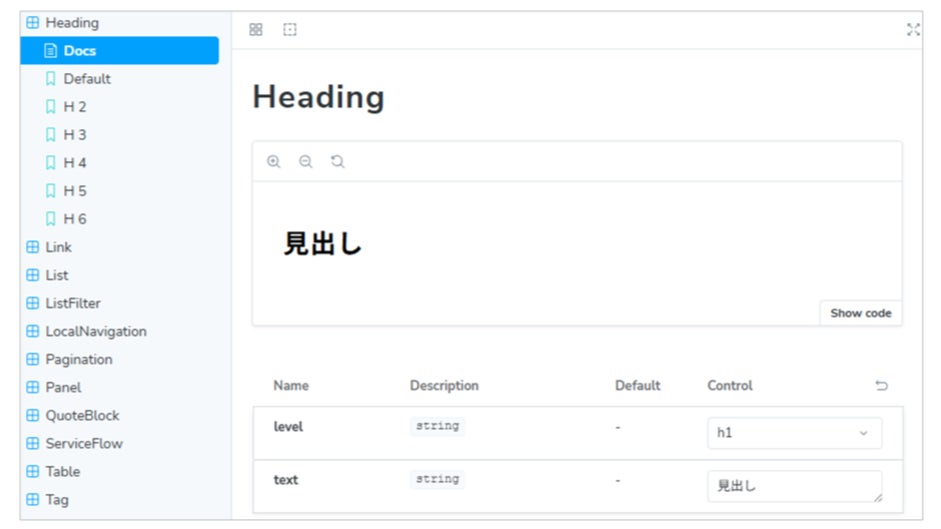
Task: Reset zoom on the preview canvas
Action: (x=338, y=162)
